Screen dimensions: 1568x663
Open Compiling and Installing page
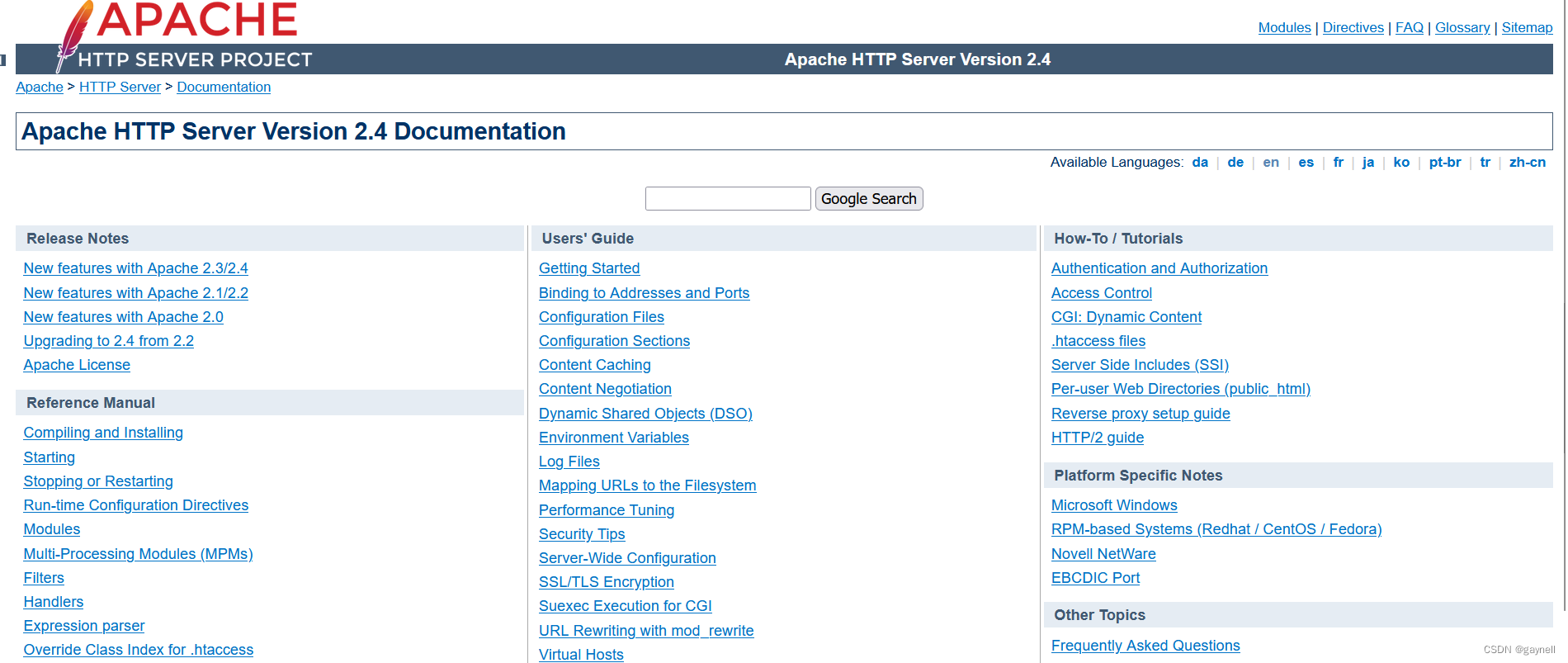click(x=103, y=433)
